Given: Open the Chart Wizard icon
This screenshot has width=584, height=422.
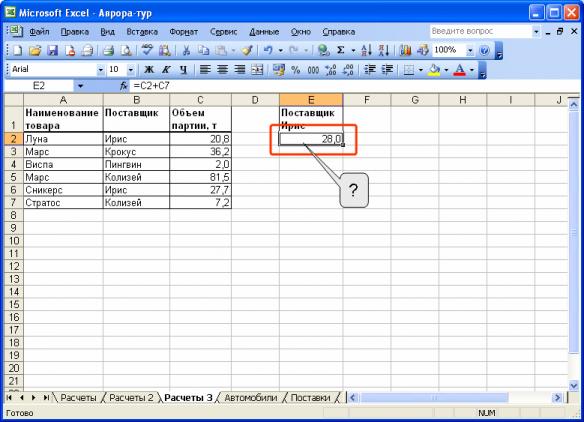Looking at the screenshot, I should pos(405,50).
